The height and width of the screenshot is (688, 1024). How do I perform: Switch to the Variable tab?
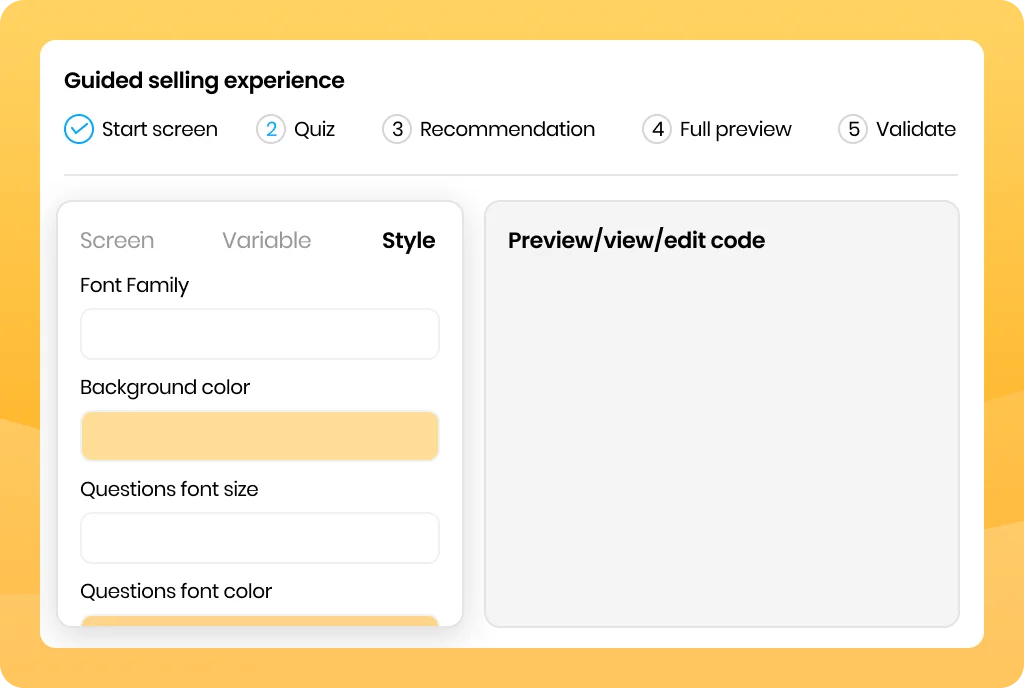pyautogui.click(x=266, y=240)
